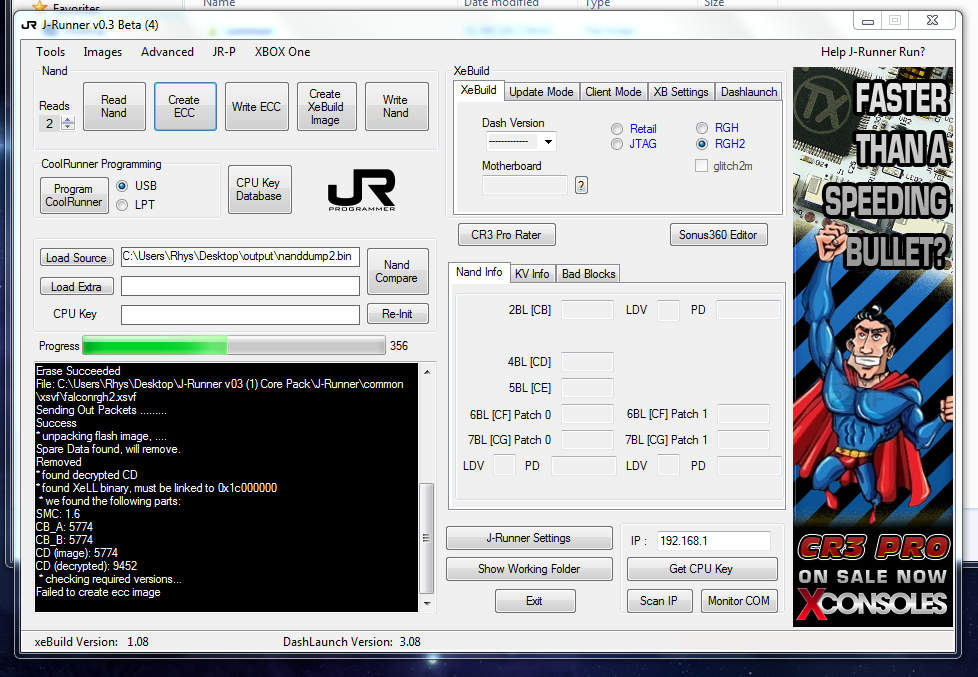Click the Scan IP button
Screen dimensions: 978x677
pyautogui.click(x=659, y=601)
